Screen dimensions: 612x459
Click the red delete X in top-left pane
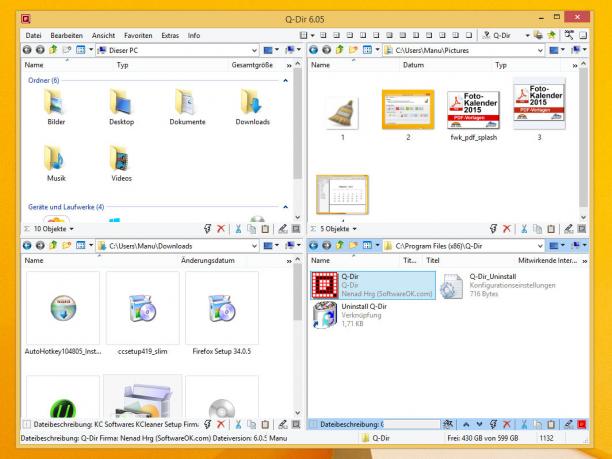coord(221,229)
